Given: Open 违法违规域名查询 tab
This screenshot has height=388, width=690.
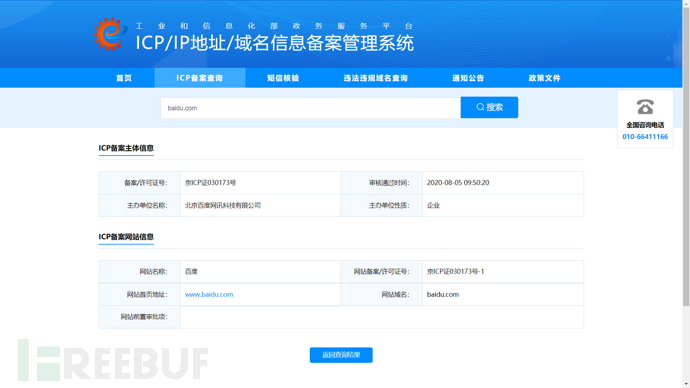Looking at the screenshot, I should [375, 78].
